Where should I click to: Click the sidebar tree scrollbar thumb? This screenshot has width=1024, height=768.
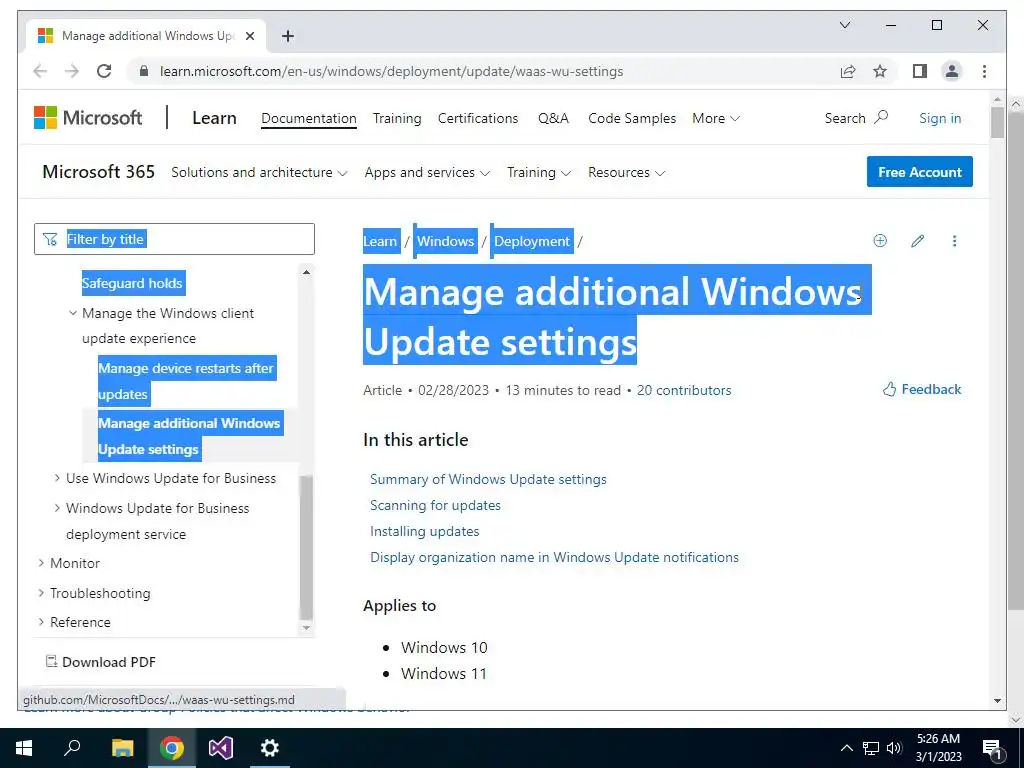[x=306, y=546]
